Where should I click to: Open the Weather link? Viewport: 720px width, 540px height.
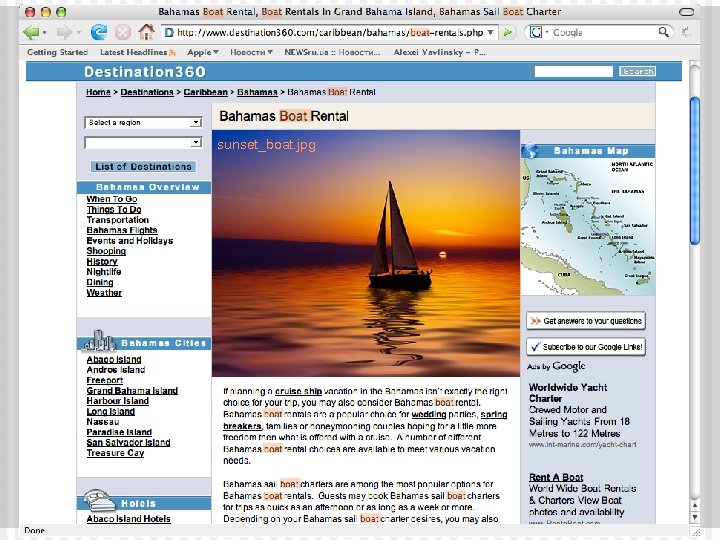click(104, 292)
